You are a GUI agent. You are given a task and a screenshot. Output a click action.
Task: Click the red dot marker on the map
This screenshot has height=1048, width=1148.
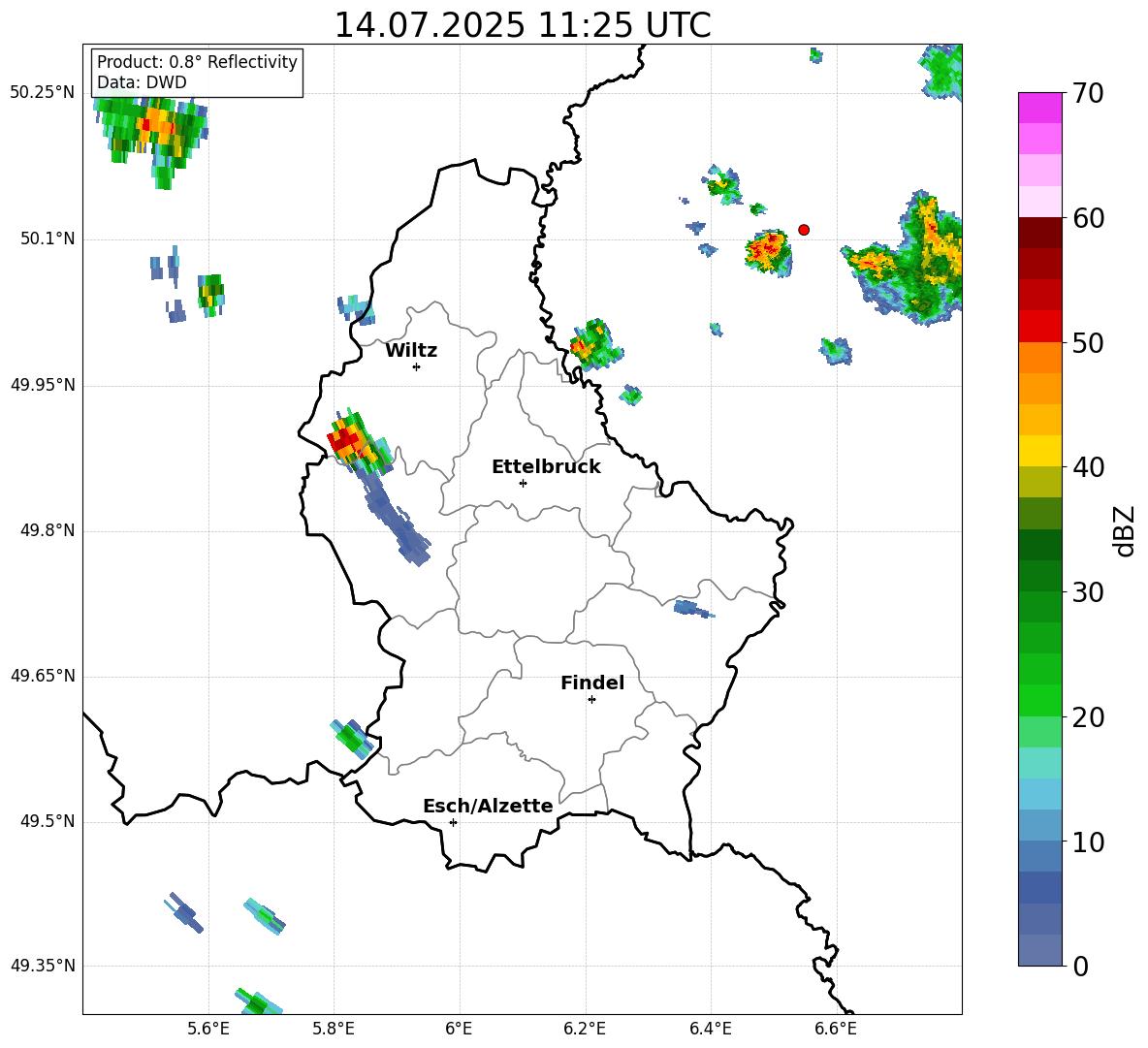(803, 230)
